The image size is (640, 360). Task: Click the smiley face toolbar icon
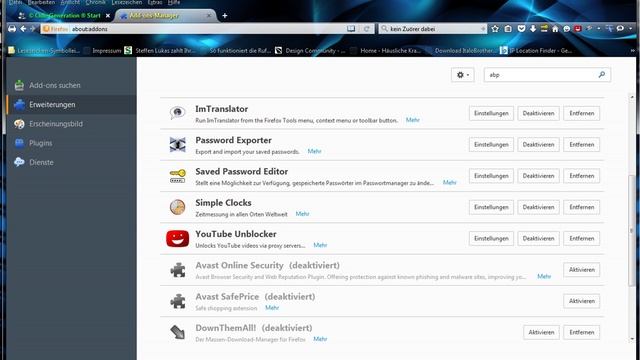[x=567, y=29]
